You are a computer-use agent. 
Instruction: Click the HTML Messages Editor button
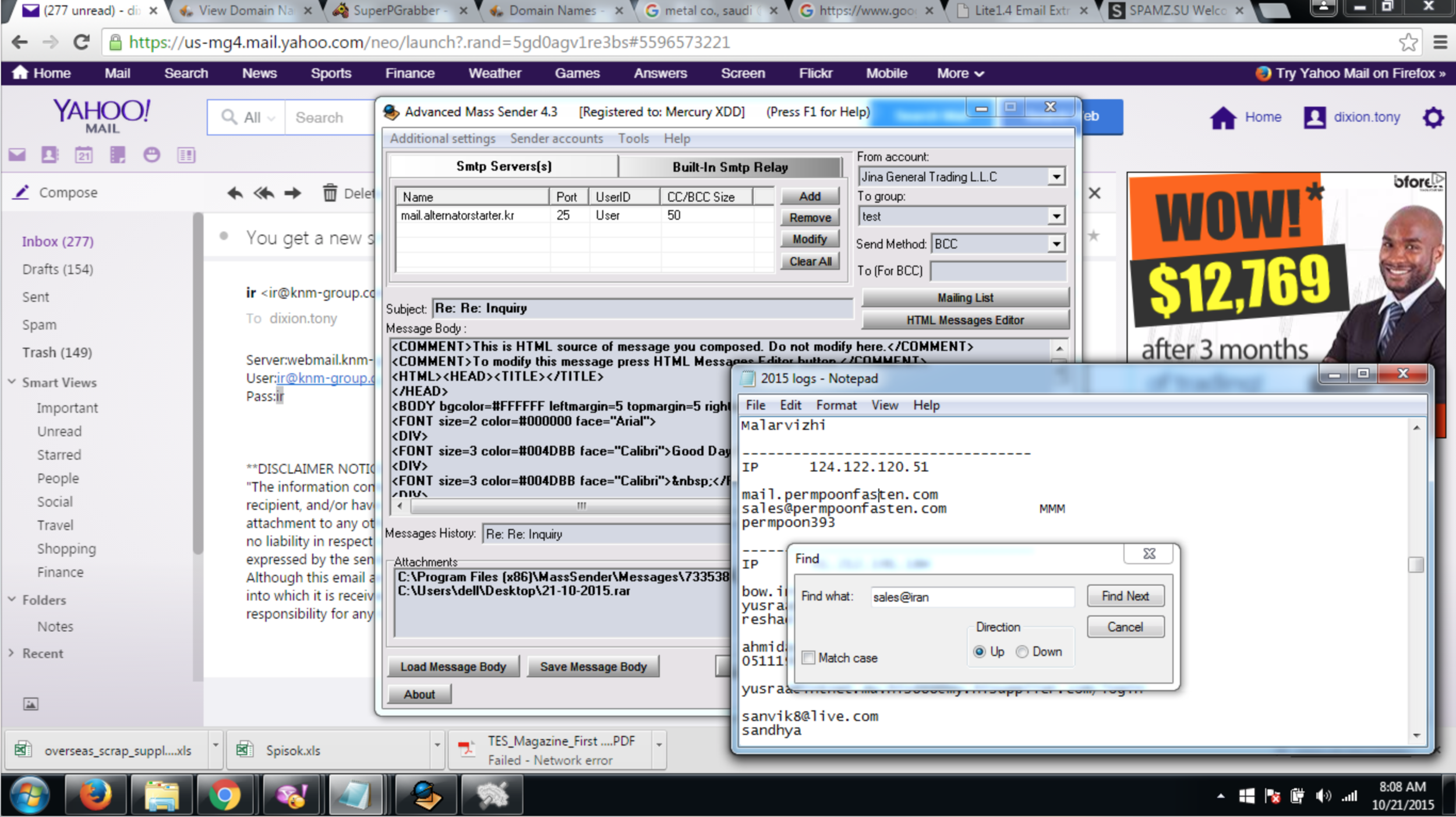coord(965,321)
